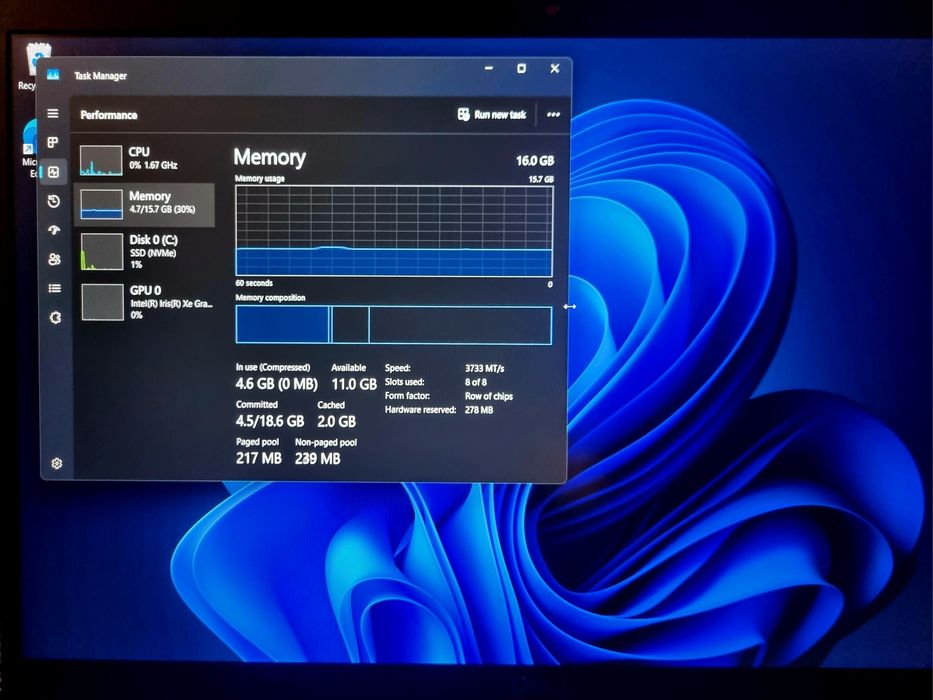Select the Disk 0 (C:) entry

tap(145, 252)
